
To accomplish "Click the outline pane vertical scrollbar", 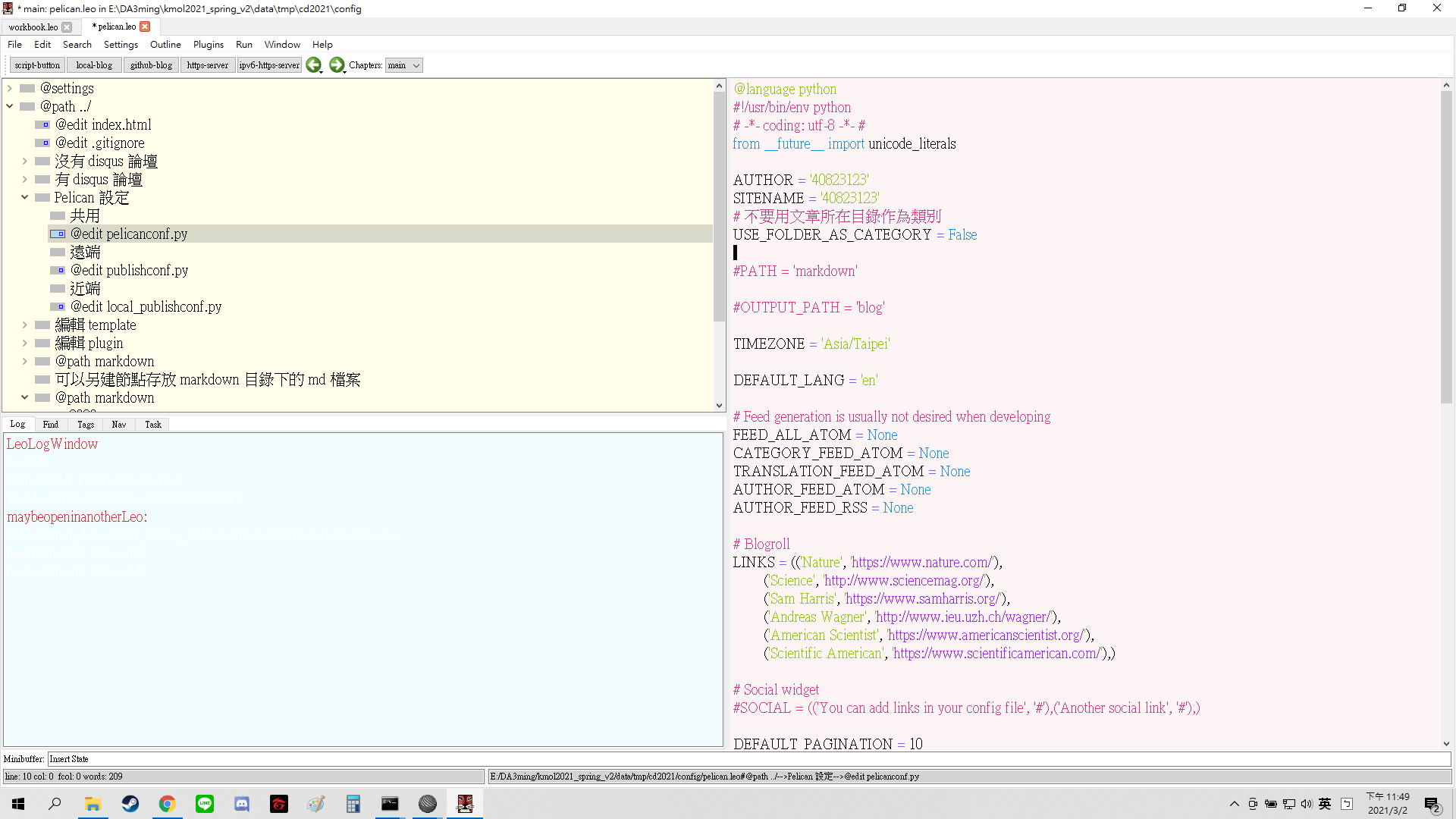I will click(x=719, y=205).
